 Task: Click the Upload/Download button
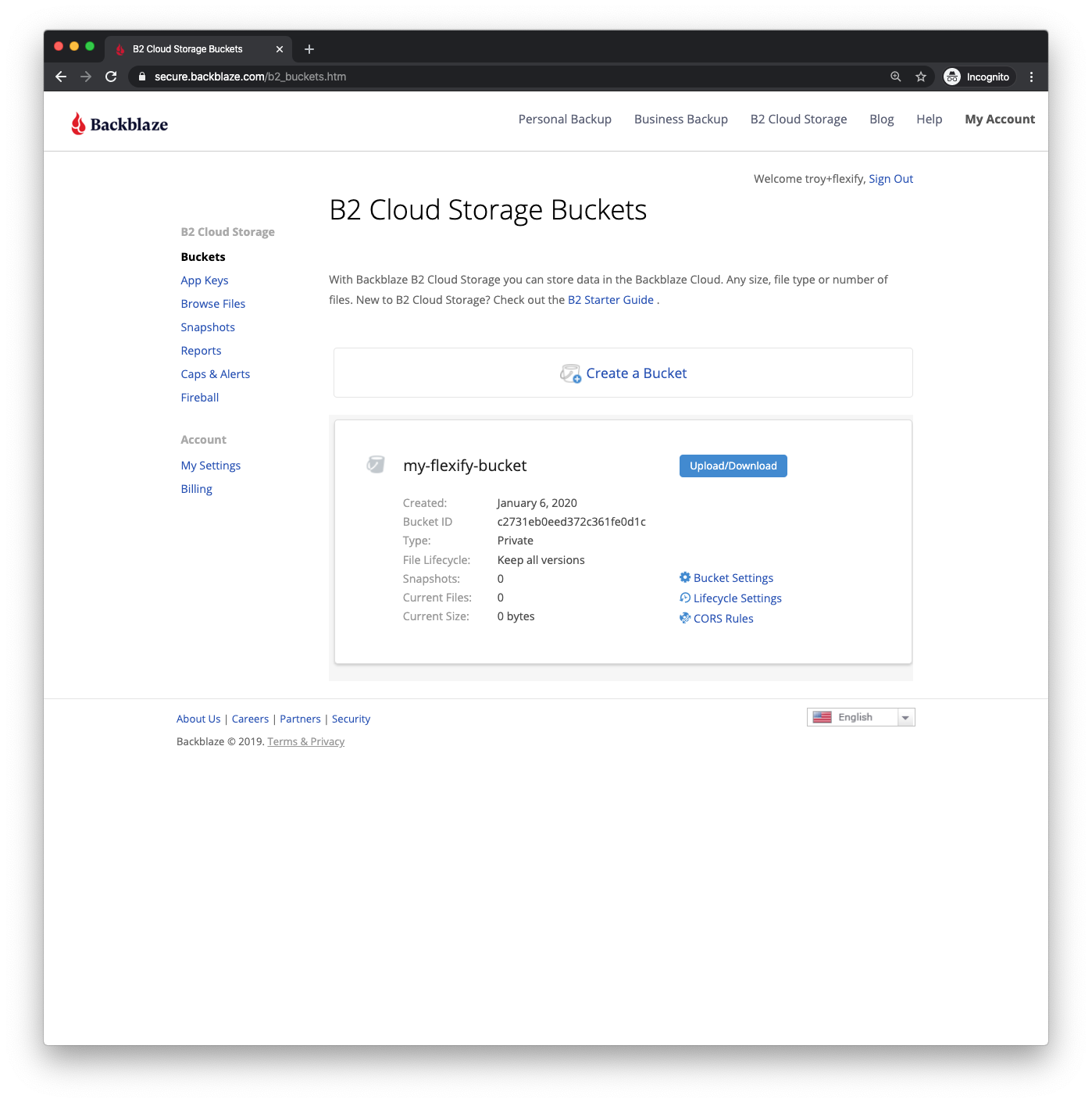click(x=733, y=466)
